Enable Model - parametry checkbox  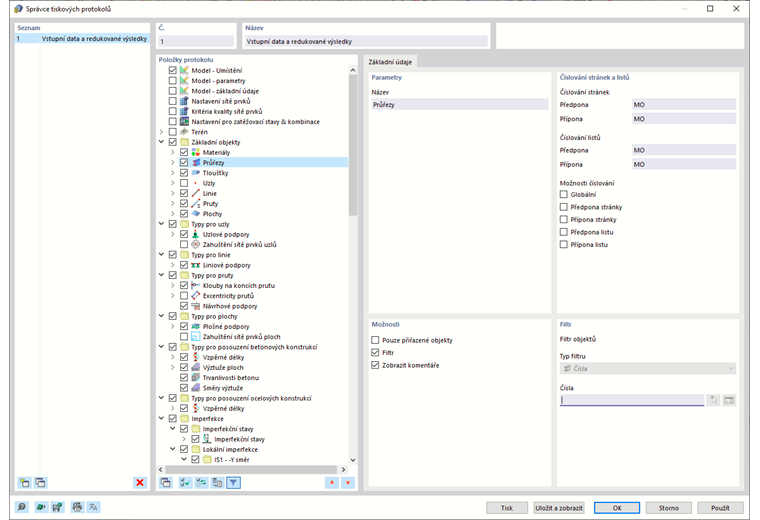pyautogui.click(x=173, y=80)
